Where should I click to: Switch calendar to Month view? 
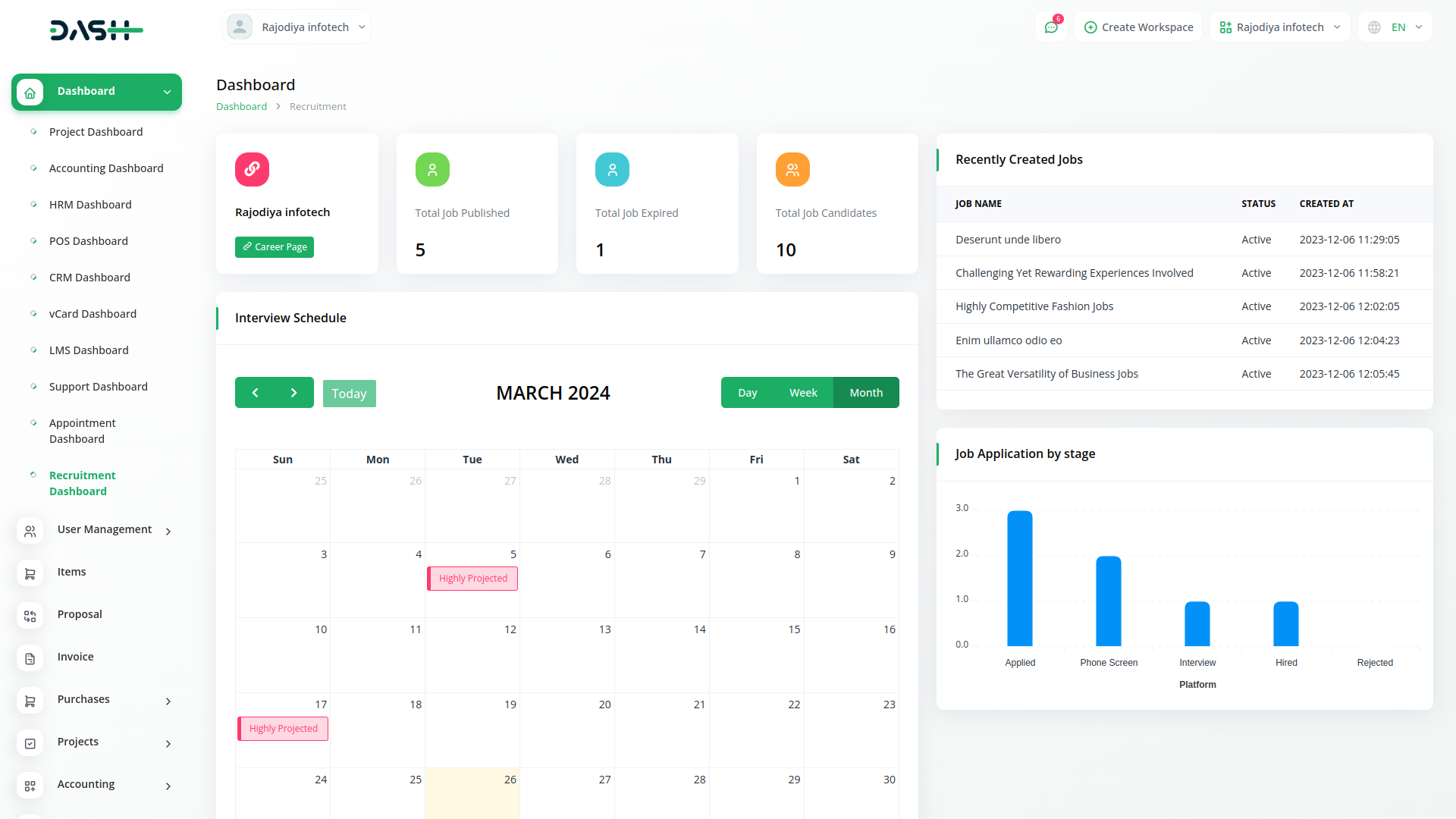[866, 393]
